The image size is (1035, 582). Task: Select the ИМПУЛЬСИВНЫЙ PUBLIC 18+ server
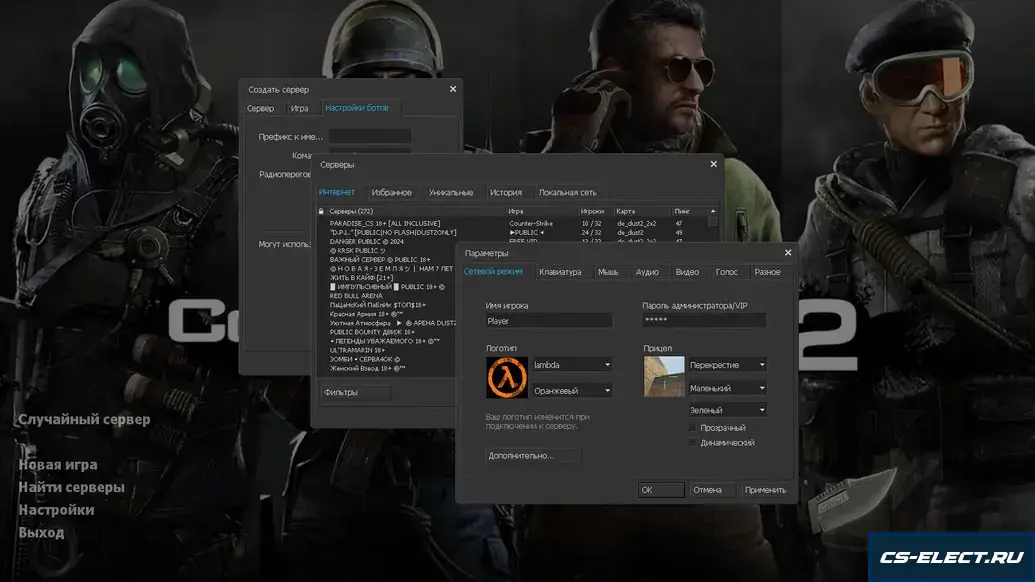(387, 287)
